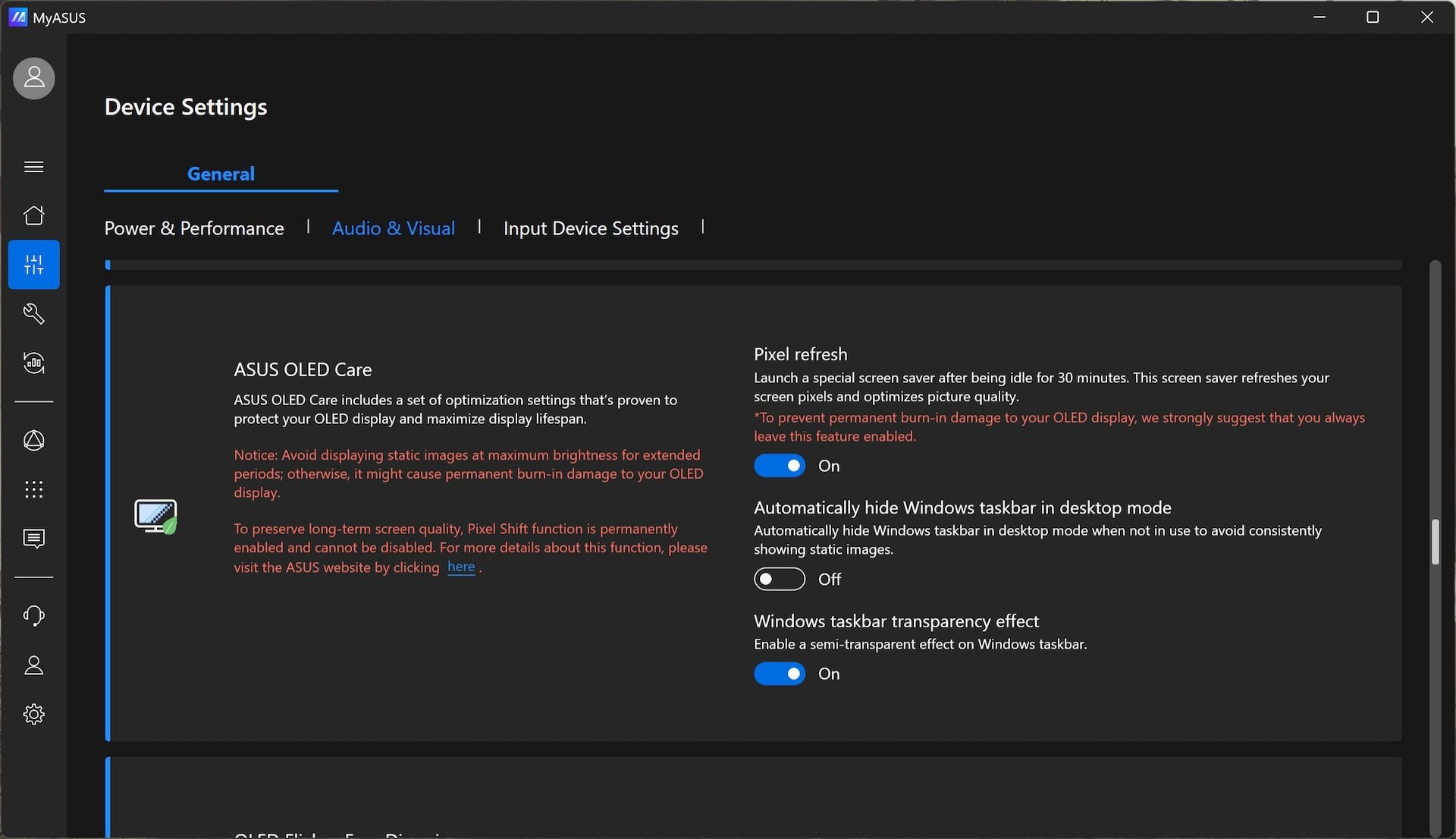Open the Device Settings panel icon
Image resolution: width=1456 pixels, height=839 pixels.
tap(33, 264)
